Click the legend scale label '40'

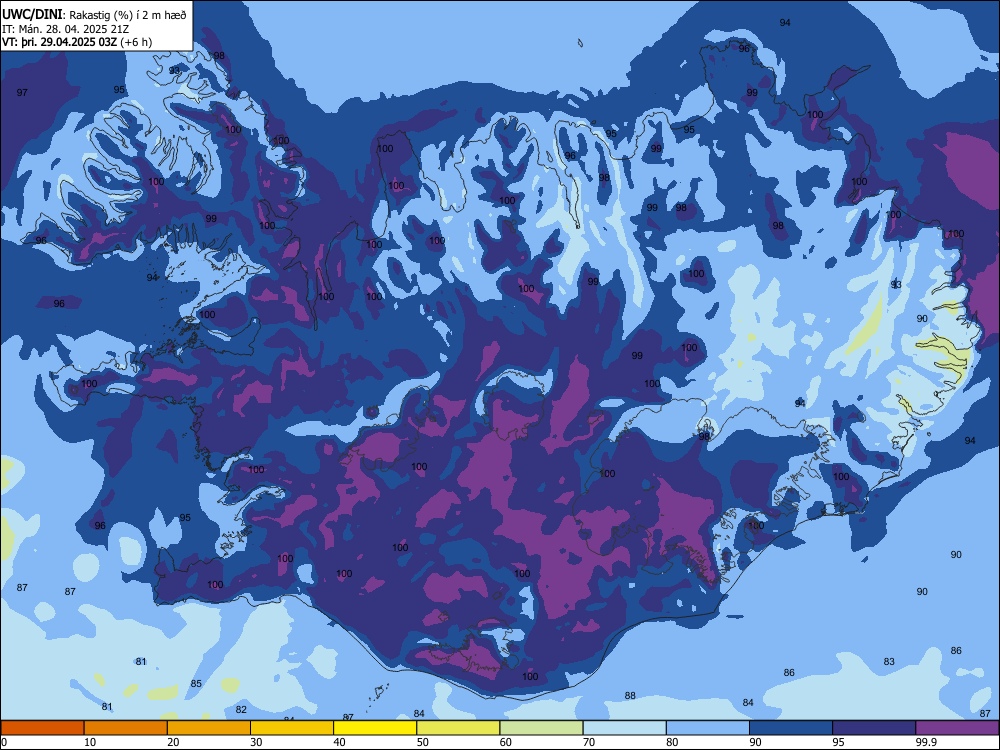pos(339,742)
